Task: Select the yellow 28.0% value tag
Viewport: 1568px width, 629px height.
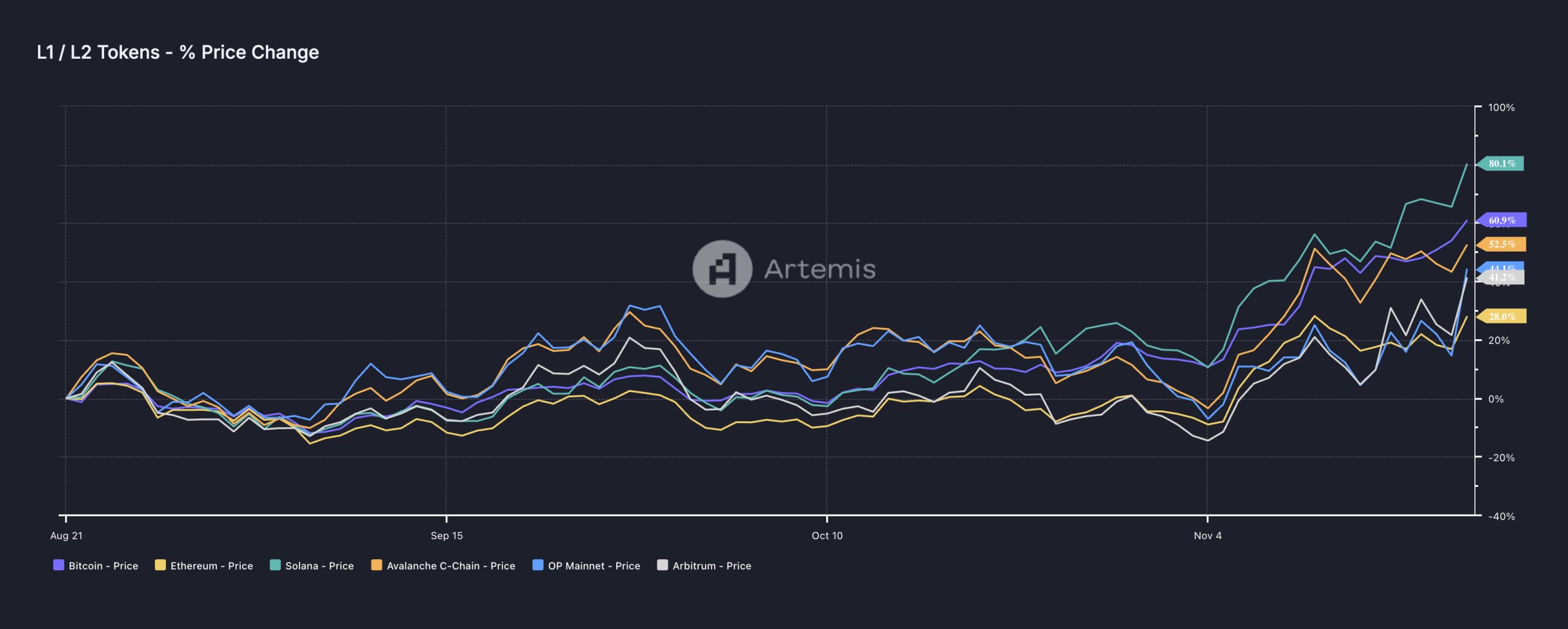Action: (x=1502, y=317)
